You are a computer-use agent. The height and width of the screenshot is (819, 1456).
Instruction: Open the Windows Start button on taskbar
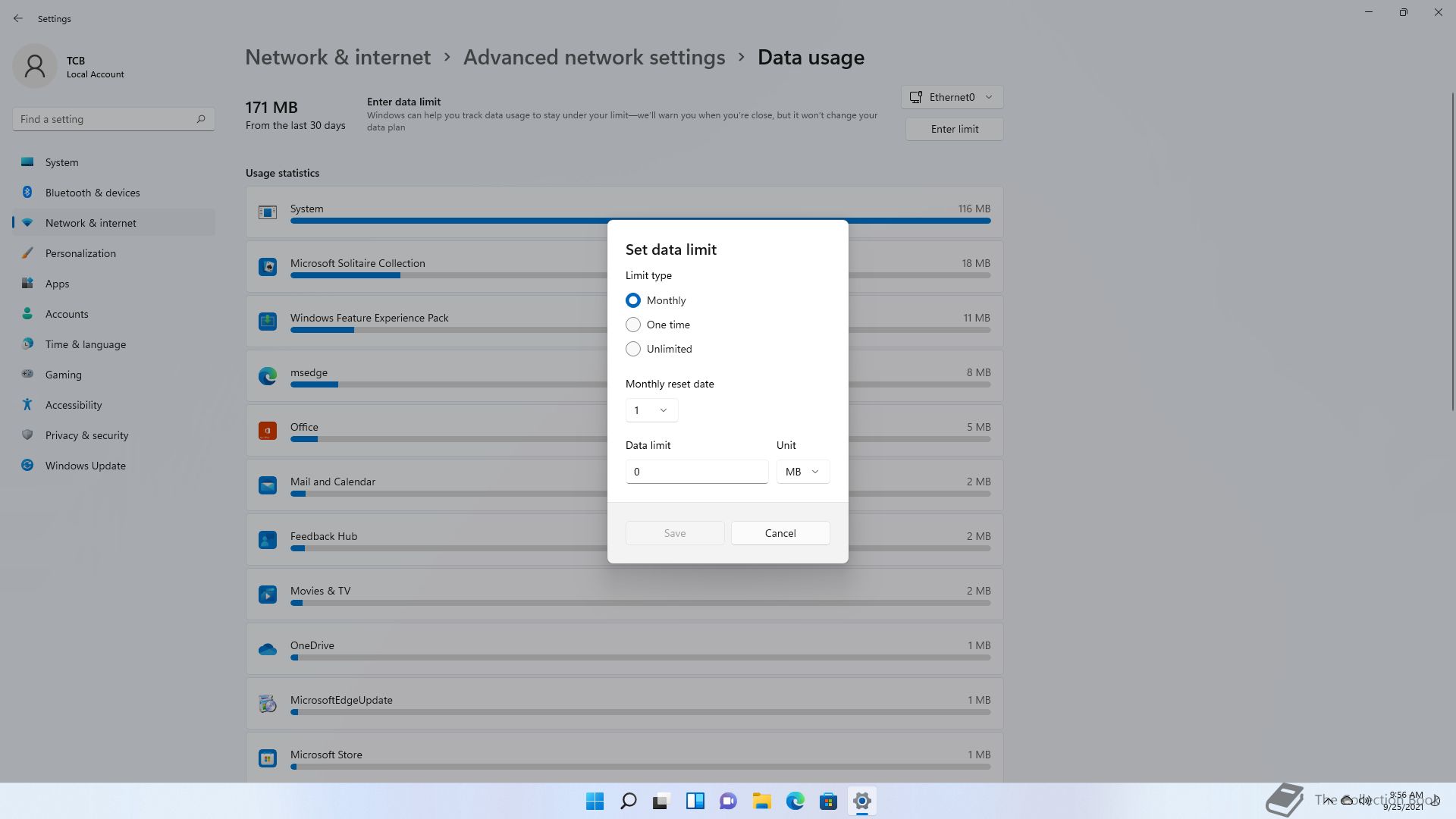click(595, 801)
